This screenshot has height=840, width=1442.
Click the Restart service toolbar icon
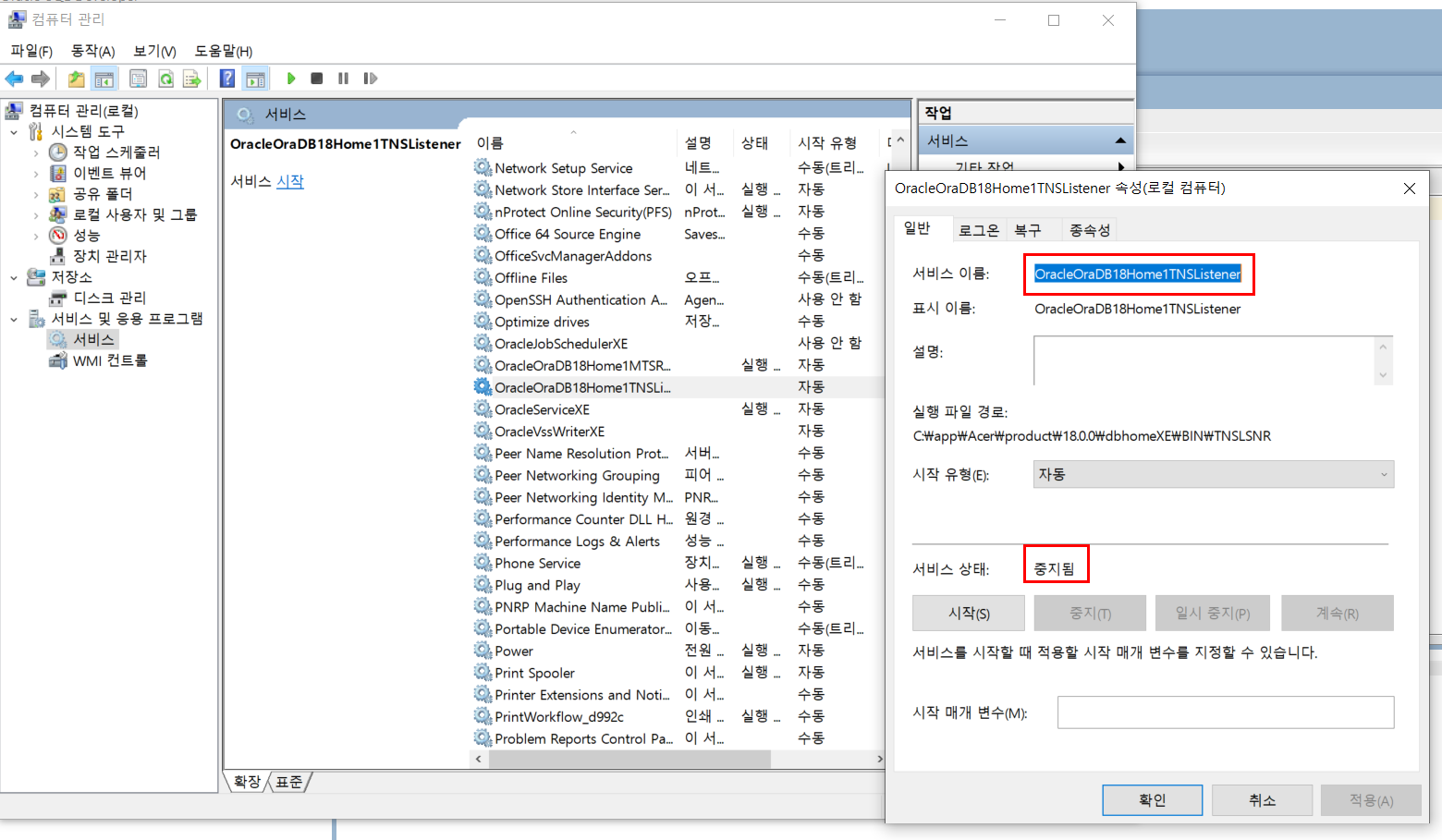pyautogui.click(x=371, y=79)
